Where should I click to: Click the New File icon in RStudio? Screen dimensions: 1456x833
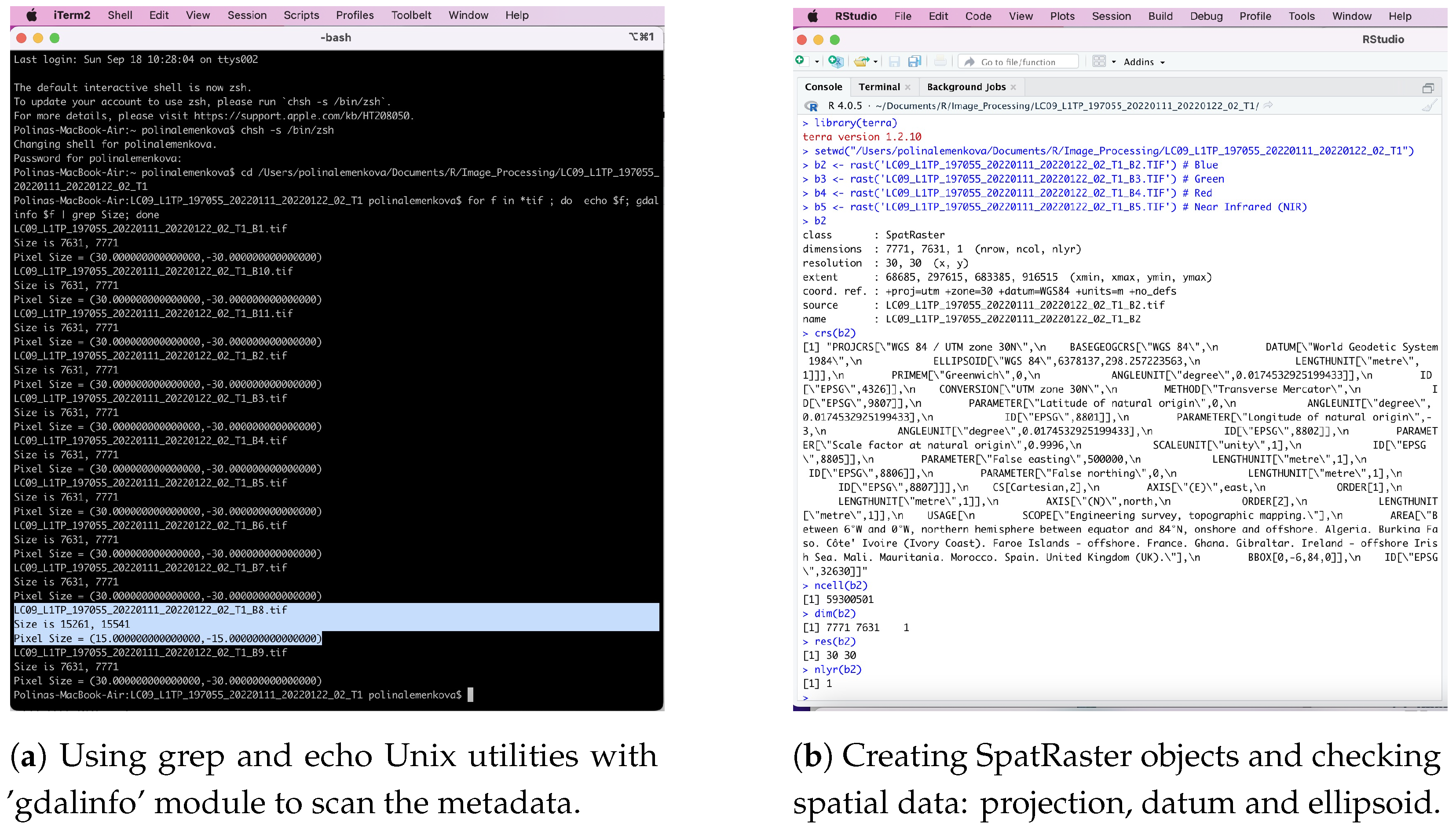(801, 61)
